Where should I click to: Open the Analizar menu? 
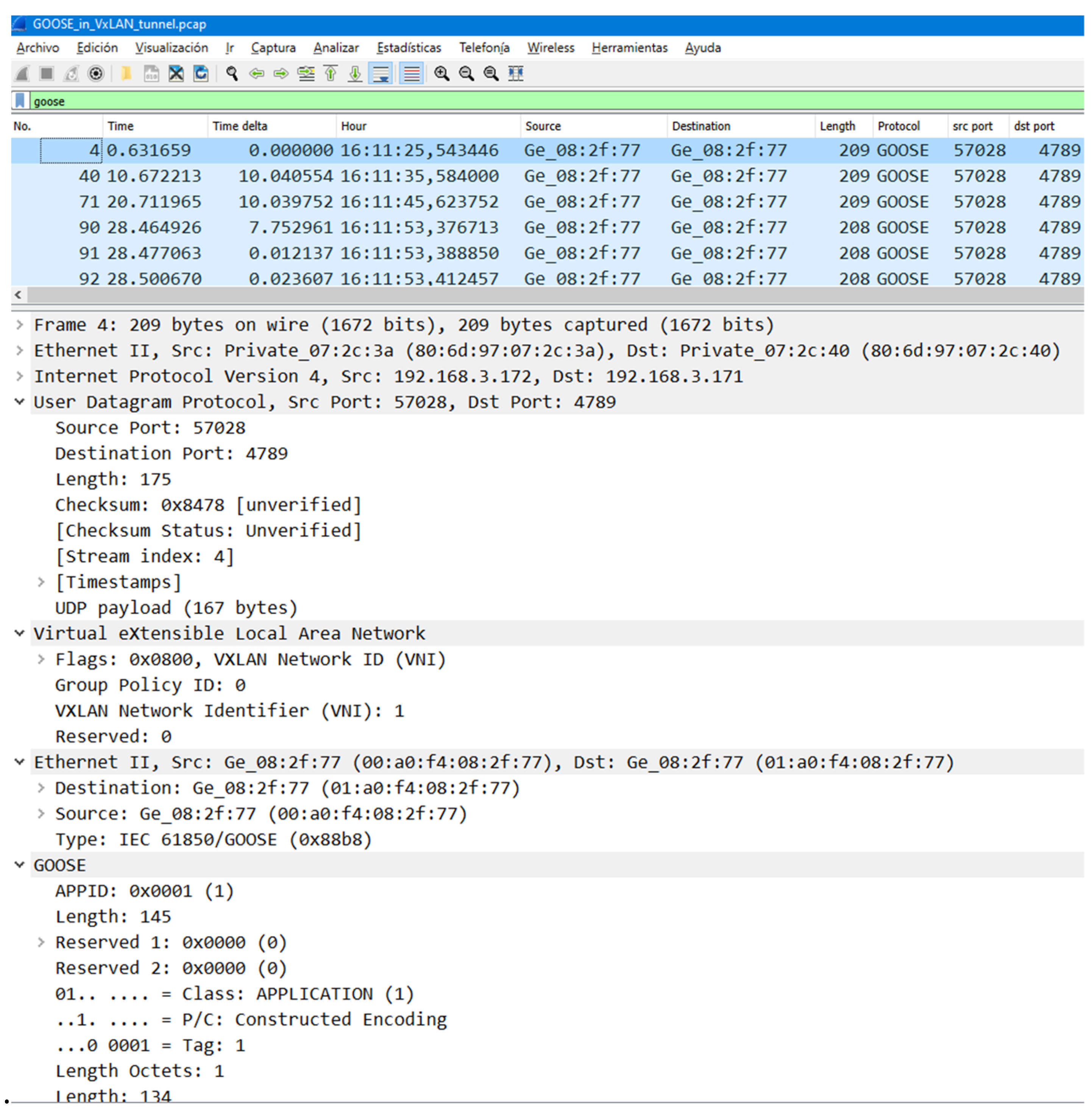point(335,48)
